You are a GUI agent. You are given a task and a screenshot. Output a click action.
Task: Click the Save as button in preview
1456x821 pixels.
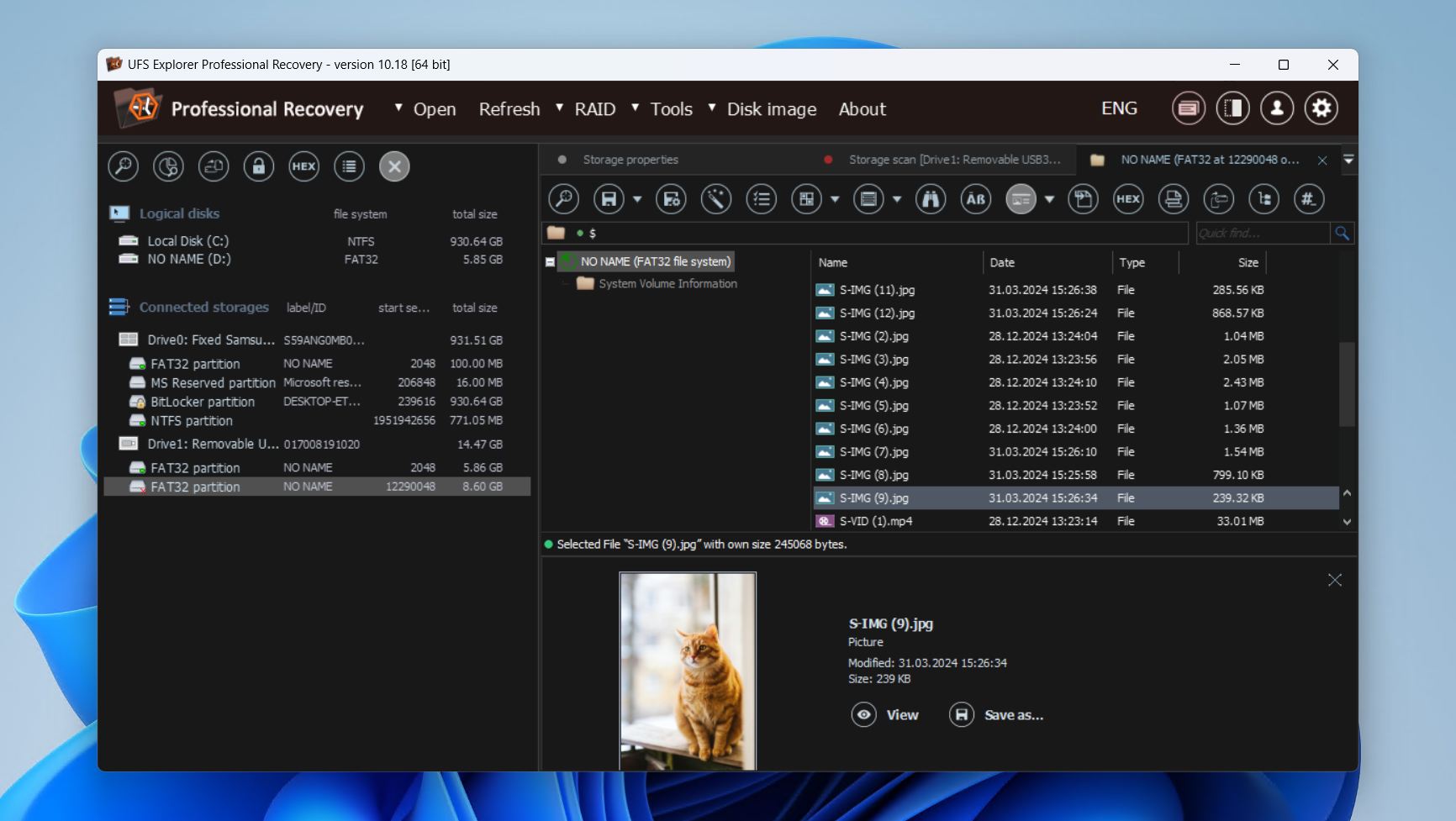(x=997, y=715)
